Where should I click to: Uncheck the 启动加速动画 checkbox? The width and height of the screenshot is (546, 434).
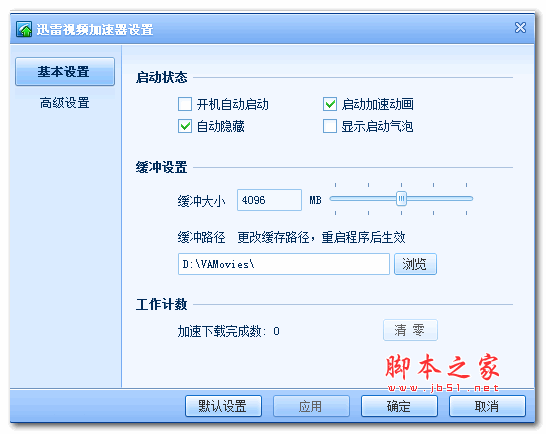coord(330,104)
